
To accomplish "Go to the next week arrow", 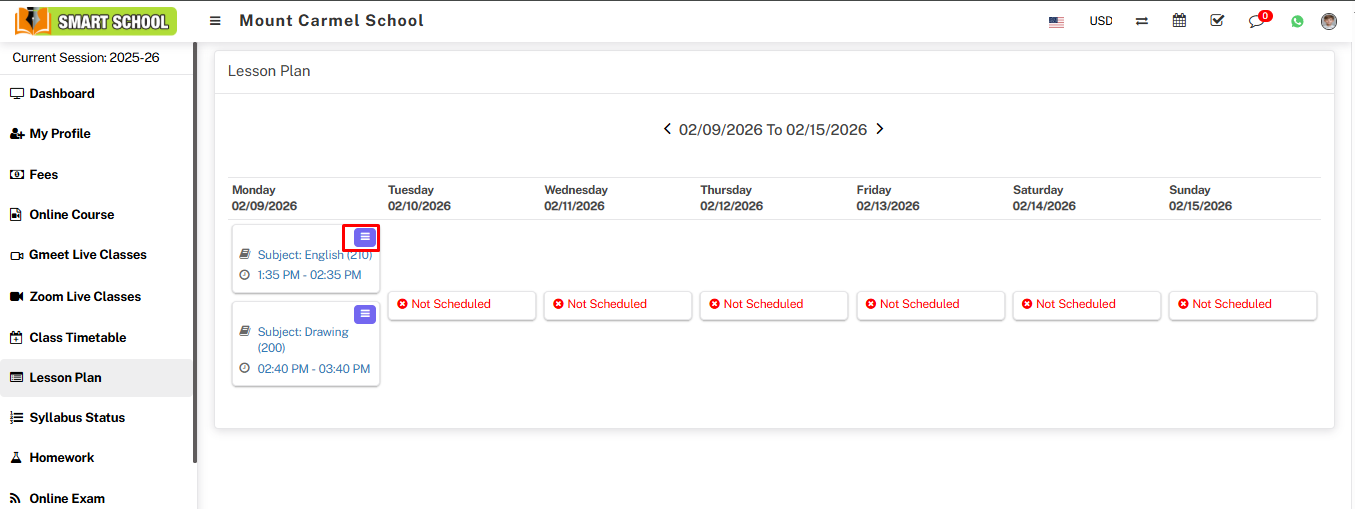I will pos(880,129).
